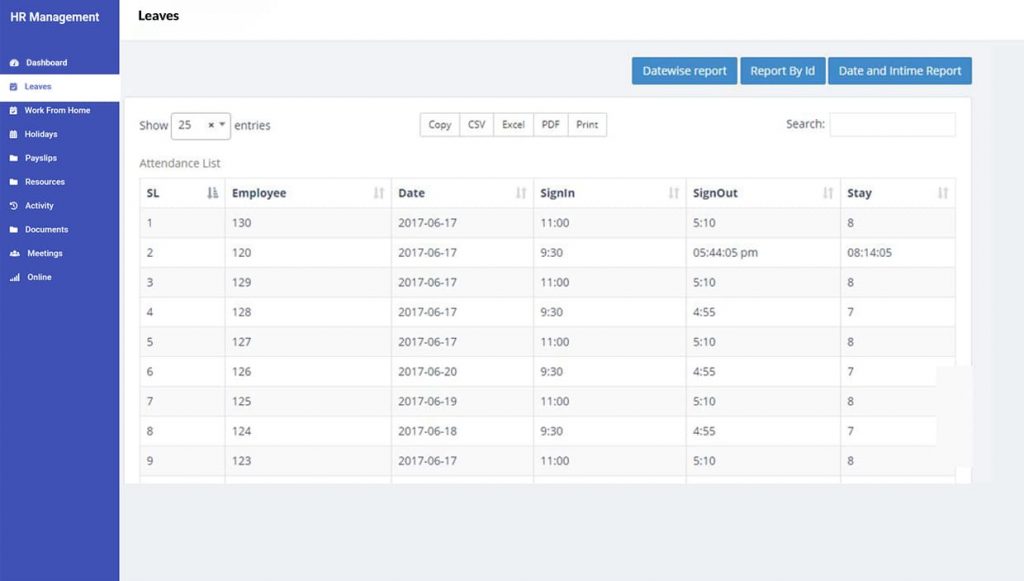Open the entries-per-page dropdown arrow

click(222, 125)
